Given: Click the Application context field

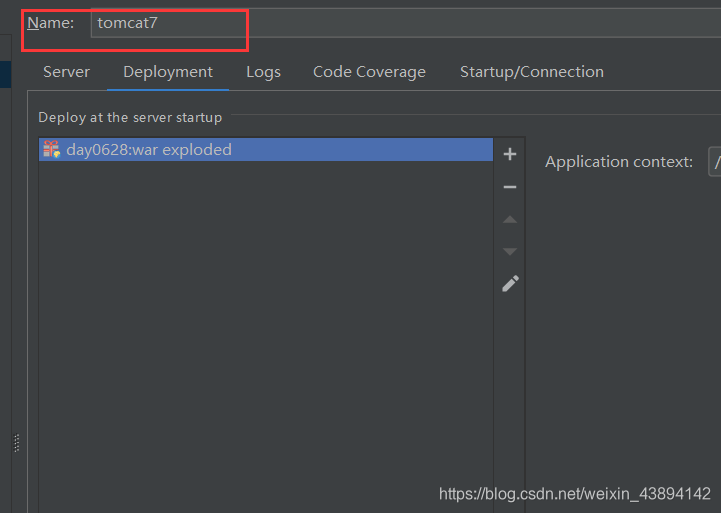Looking at the screenshot, I should (x=715, y=161).
